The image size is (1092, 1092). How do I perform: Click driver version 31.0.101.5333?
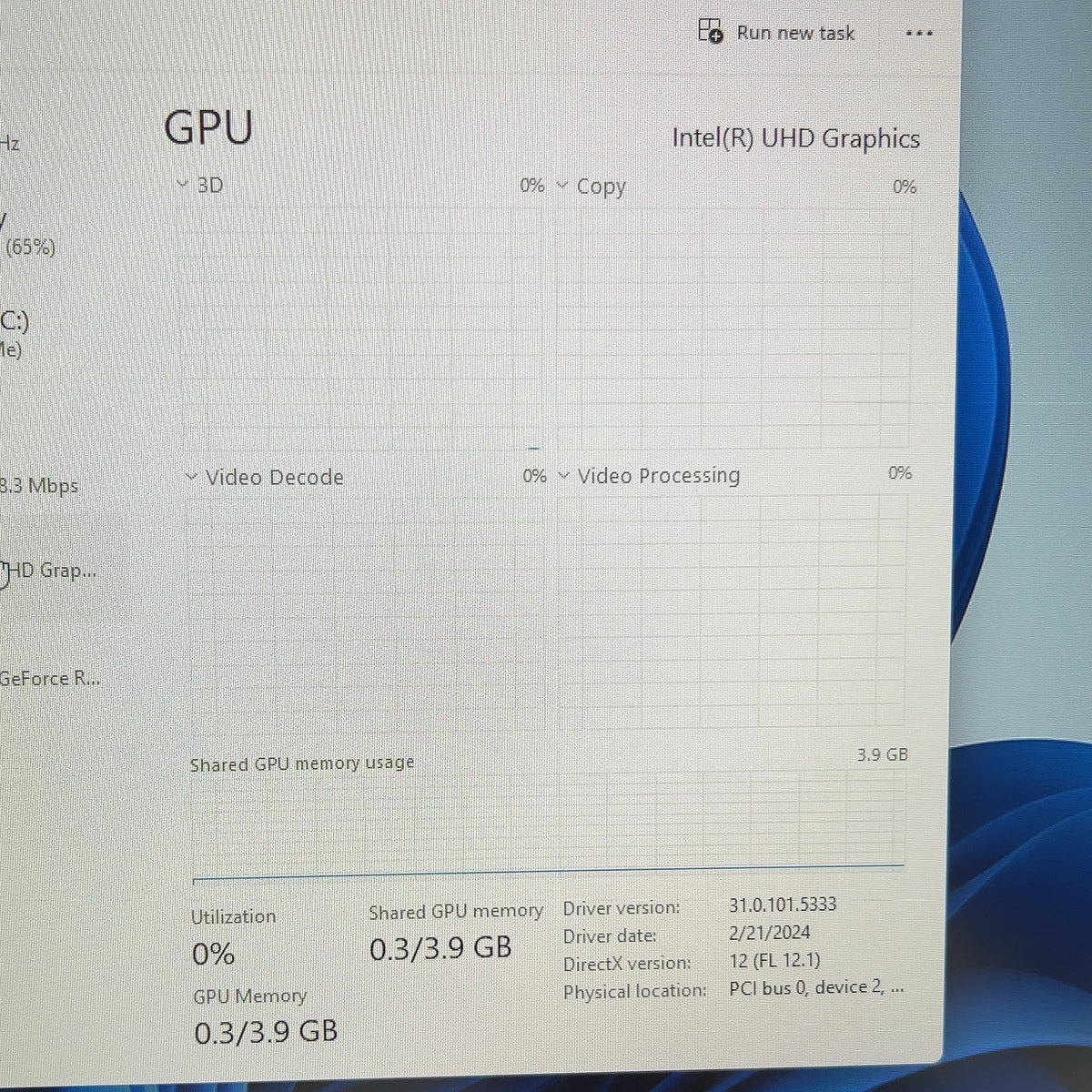click(x=783, y=905)
